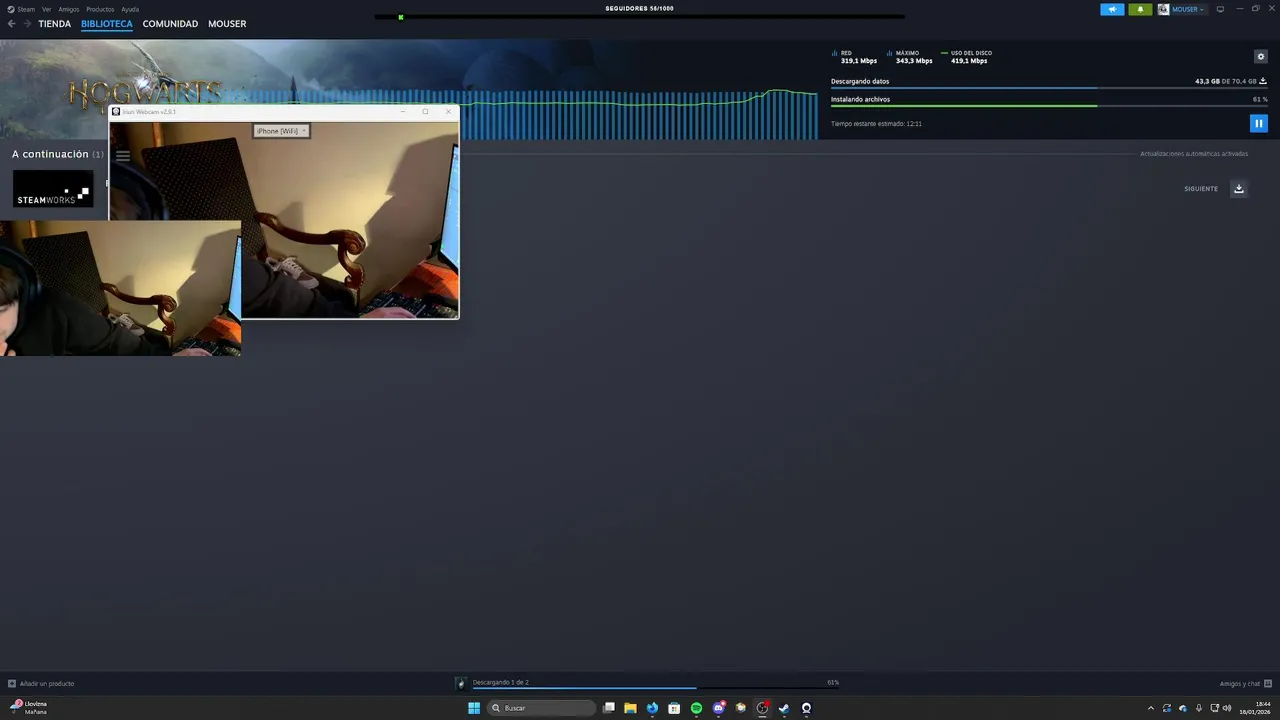Show hidden system tray icons
This screenshot has width=1280, height=720.
click(1150, 708)
